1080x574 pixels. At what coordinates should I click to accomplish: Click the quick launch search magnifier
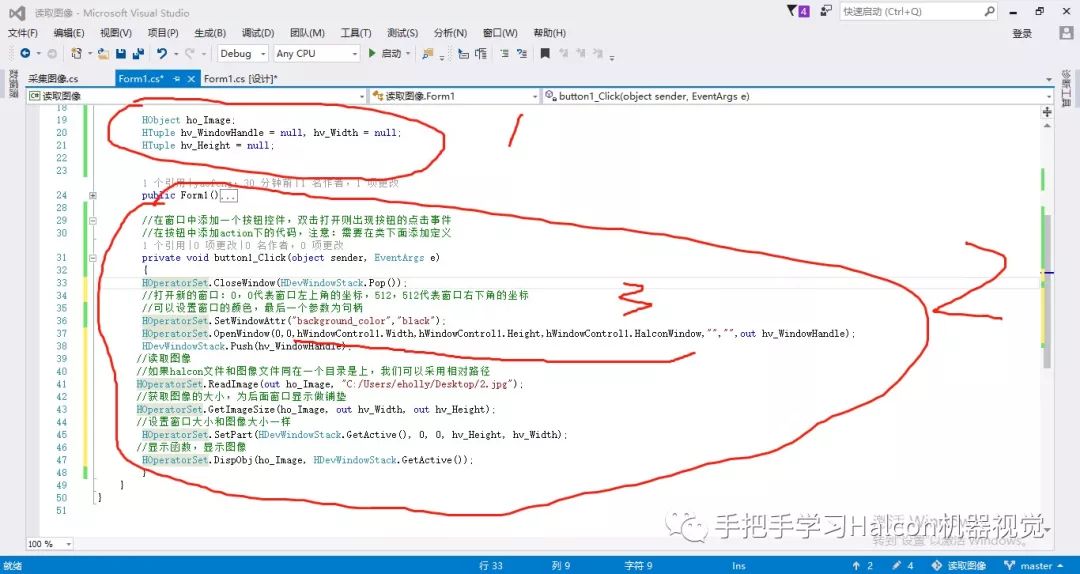(x=989, y=11)
